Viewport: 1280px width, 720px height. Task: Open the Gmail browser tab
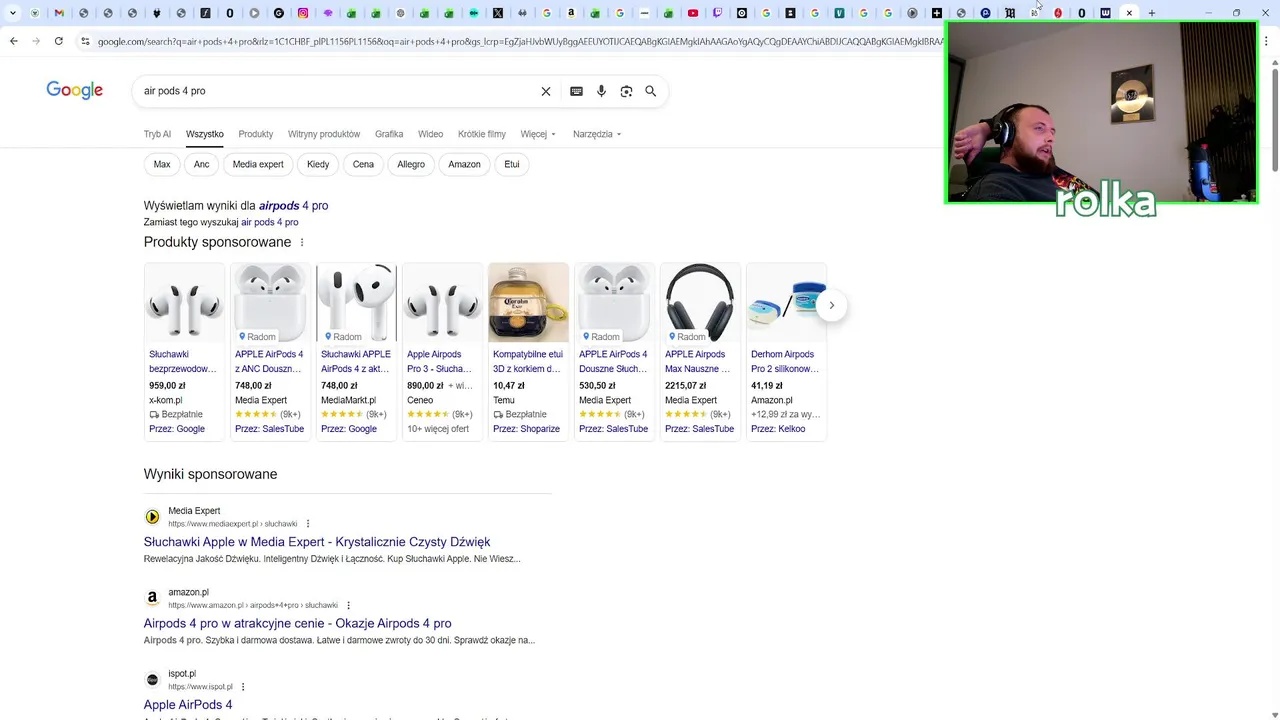click(59, 13)
